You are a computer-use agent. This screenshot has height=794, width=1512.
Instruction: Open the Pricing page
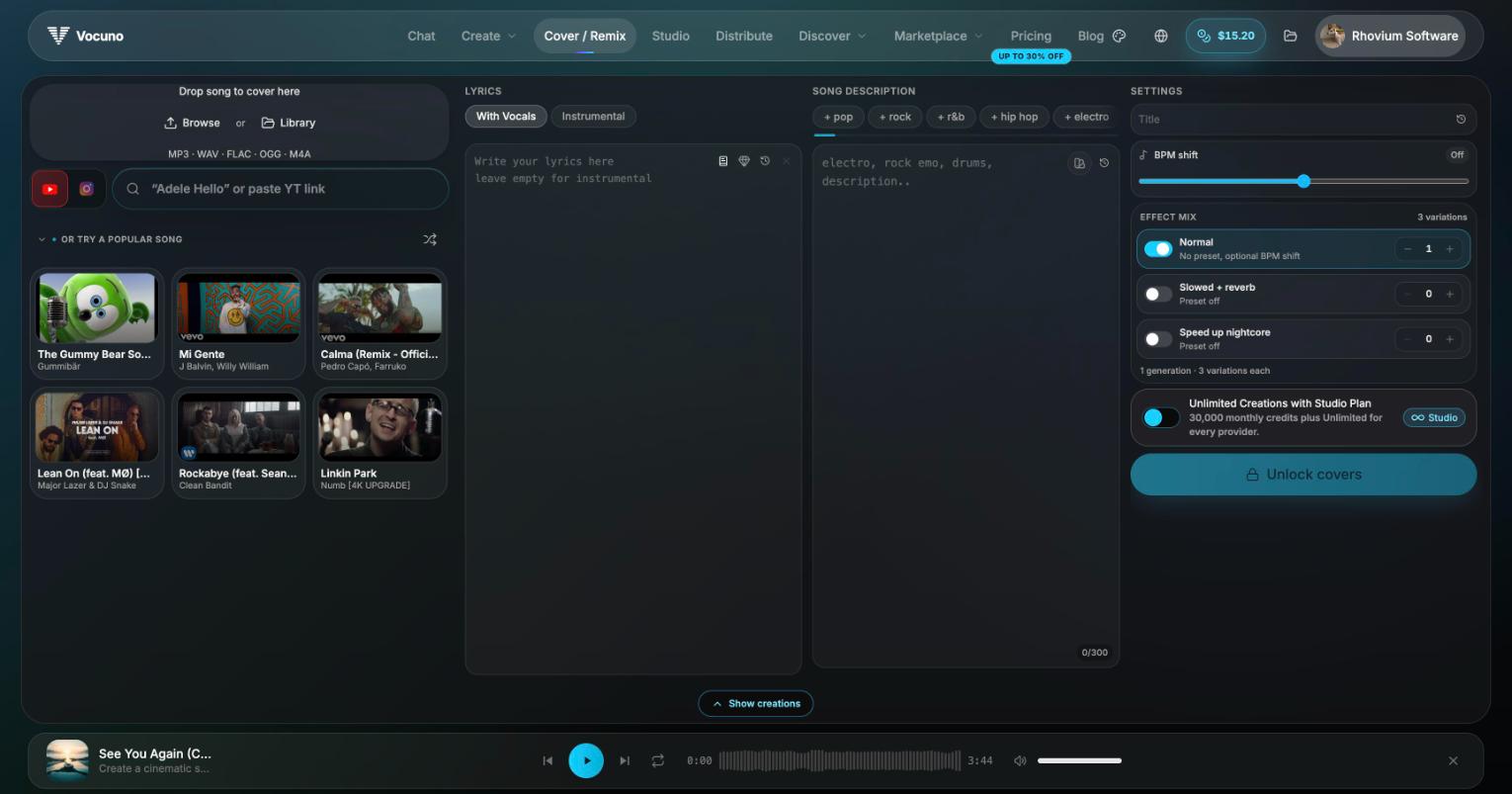[1031, 36]
